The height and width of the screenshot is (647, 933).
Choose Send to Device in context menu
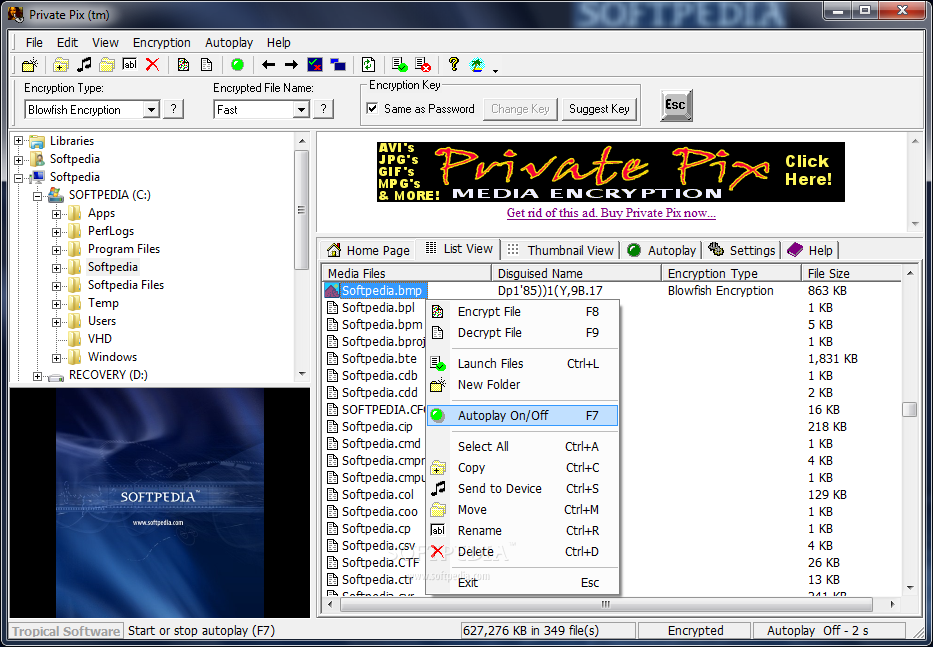point(523,489)
